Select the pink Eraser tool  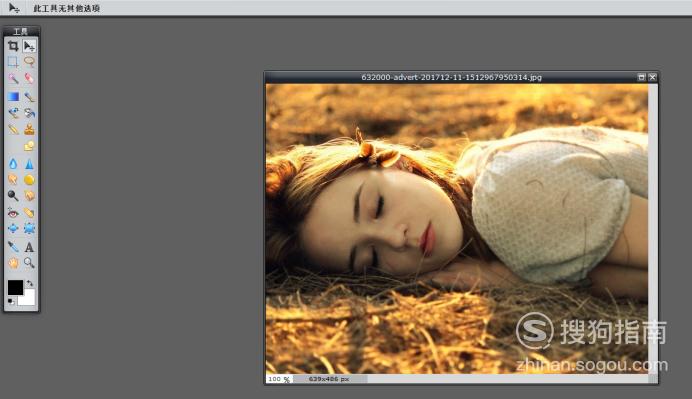(29, 79)
